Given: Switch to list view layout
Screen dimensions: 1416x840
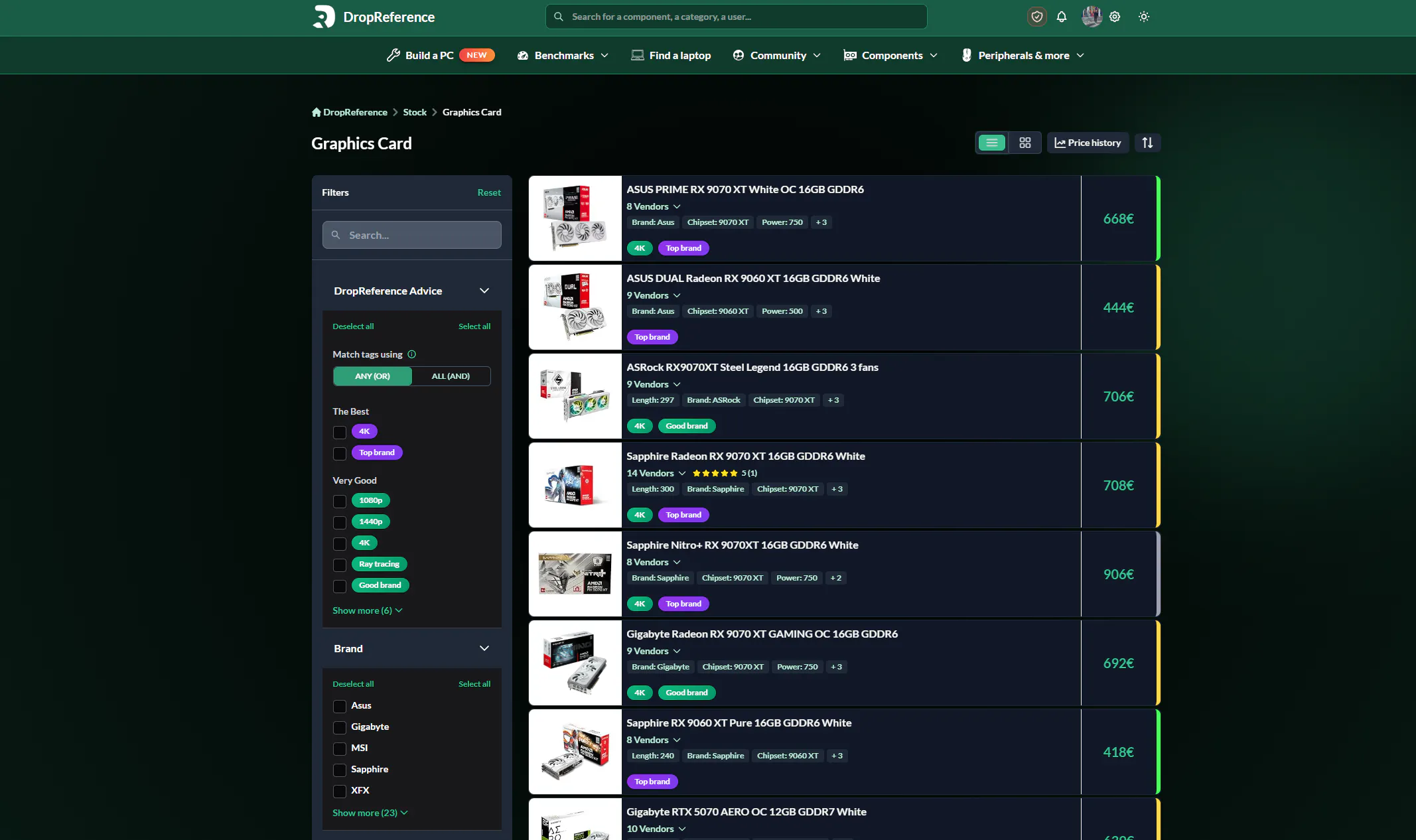Looking at the screenshot, I should 992,143.
